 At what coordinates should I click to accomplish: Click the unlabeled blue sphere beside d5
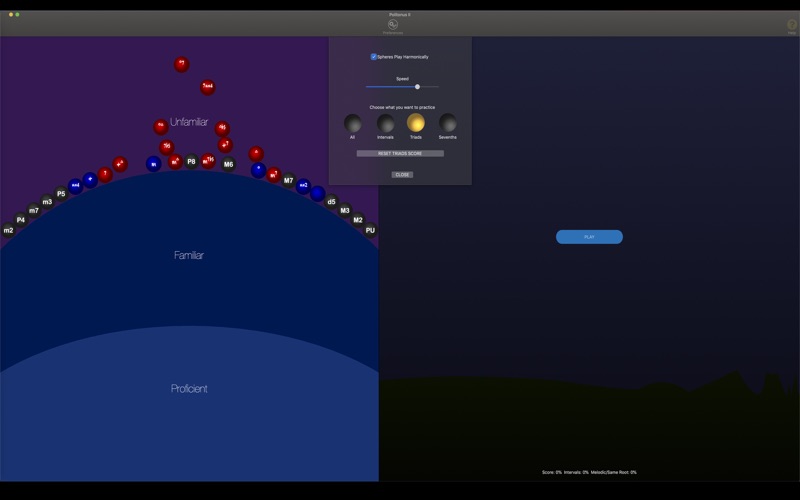[x=317, y=193]
